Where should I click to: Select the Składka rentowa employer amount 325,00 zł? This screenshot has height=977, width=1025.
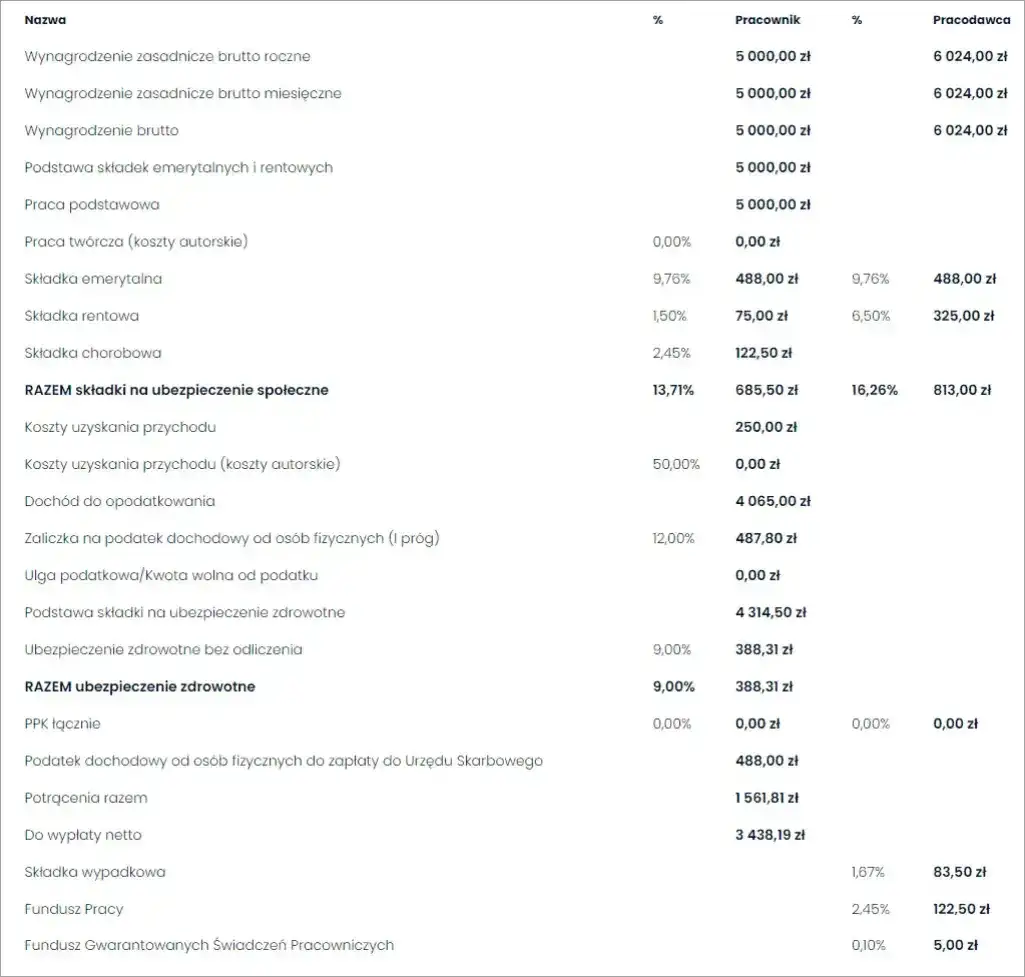pyautogui.click(x=963, y=316)
